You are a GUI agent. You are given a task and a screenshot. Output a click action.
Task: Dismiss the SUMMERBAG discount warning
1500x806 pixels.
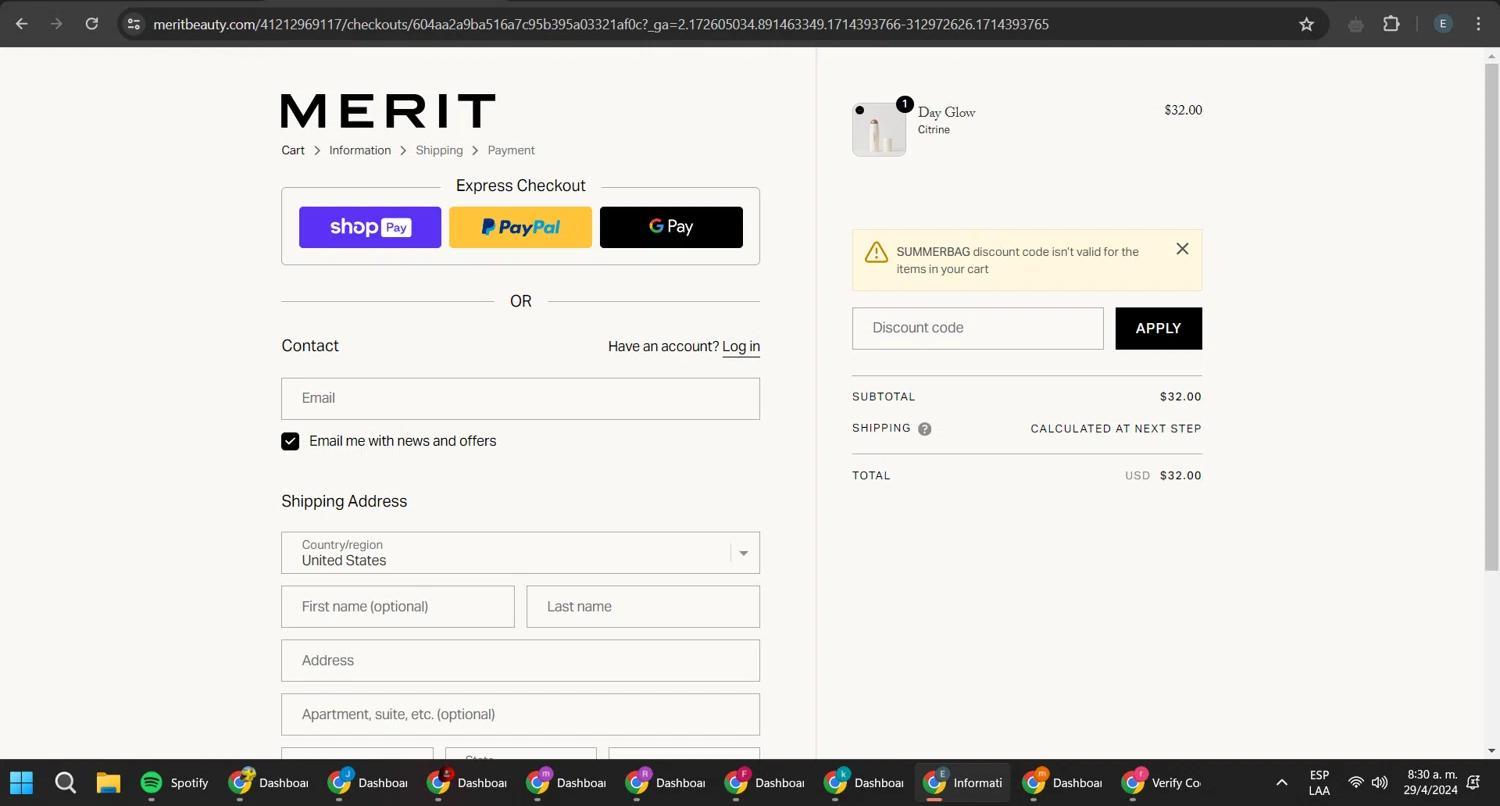click(x=1182, y=249)
